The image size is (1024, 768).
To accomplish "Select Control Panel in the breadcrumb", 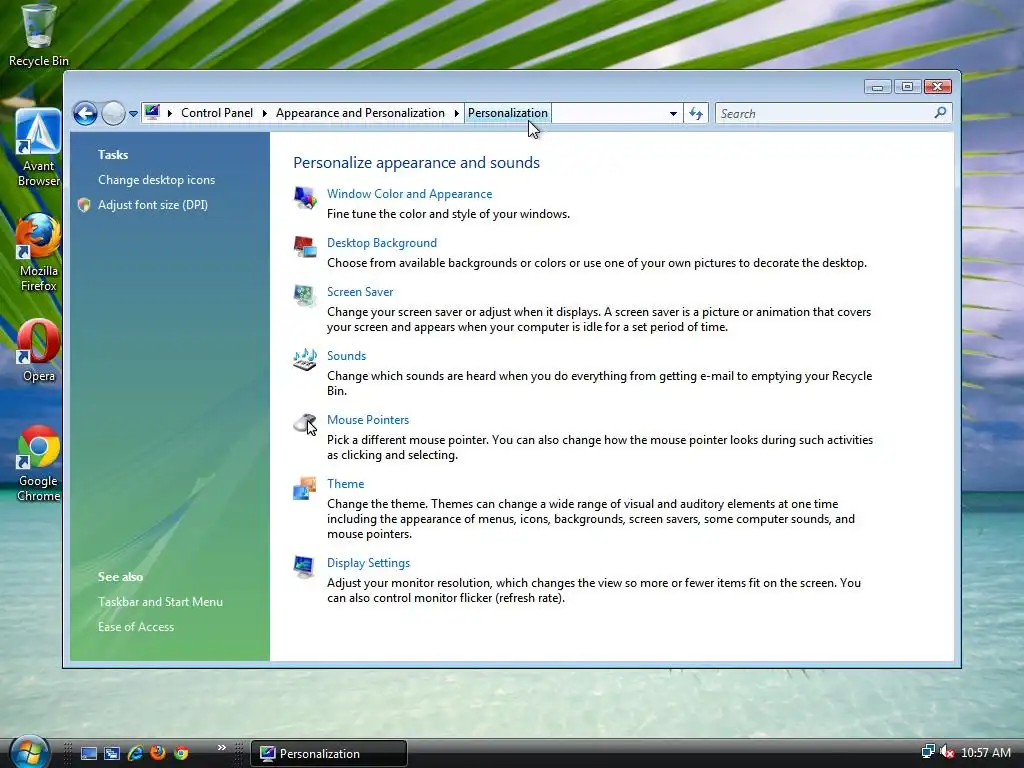I will [x=217, y=113].
